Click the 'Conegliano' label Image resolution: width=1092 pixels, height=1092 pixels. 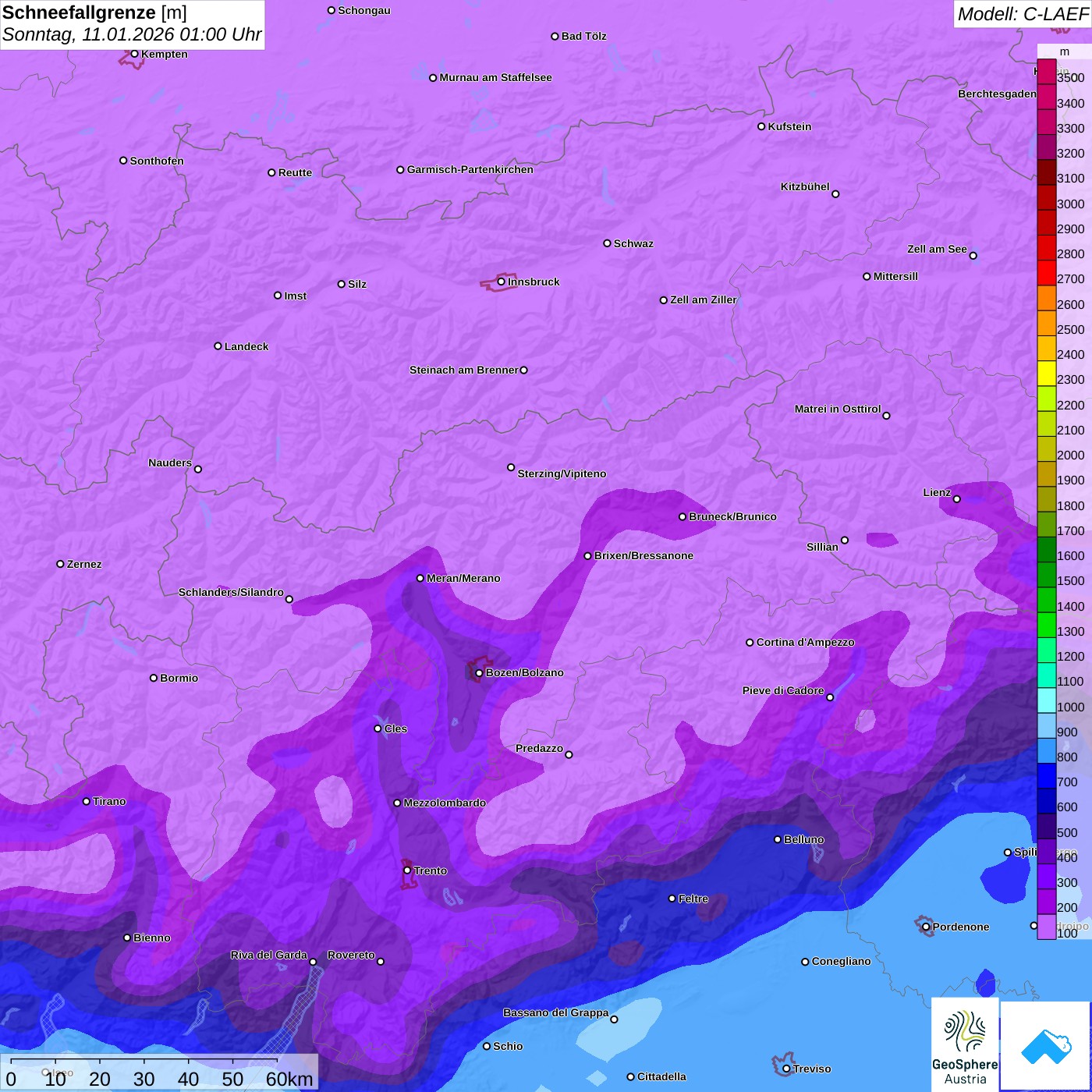tap(841, 961)
